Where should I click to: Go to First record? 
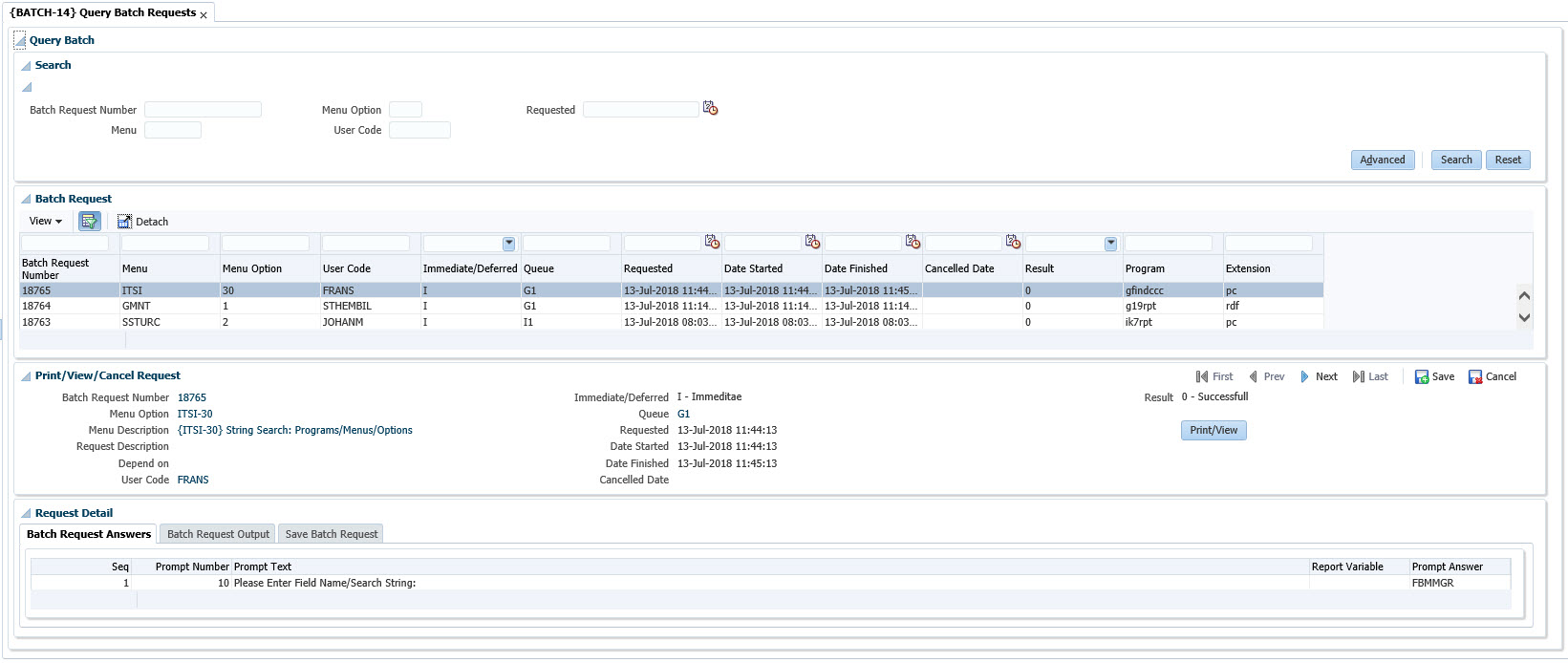[1214, 377]
